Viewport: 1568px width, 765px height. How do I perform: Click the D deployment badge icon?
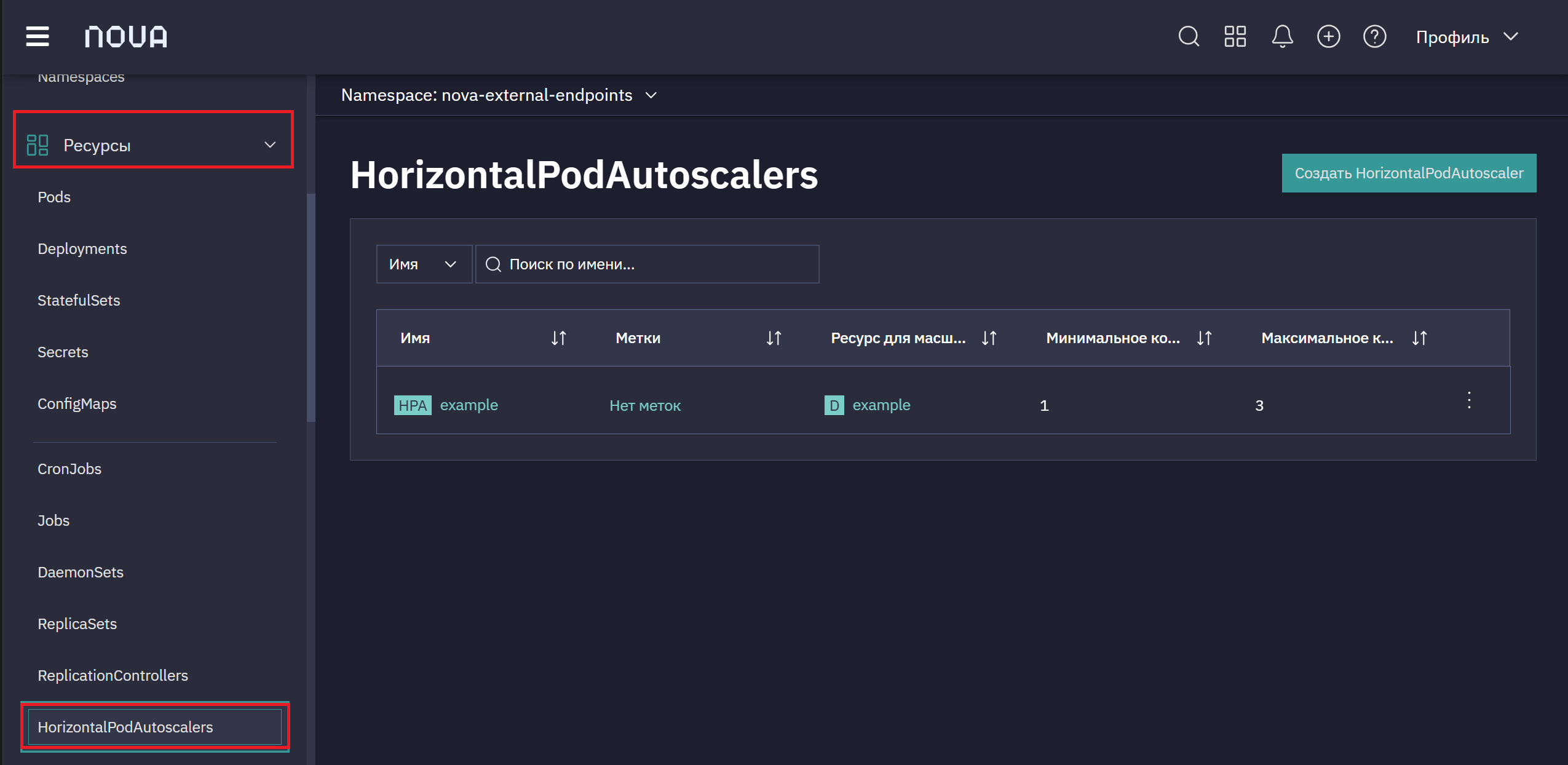tap(834, 405)
